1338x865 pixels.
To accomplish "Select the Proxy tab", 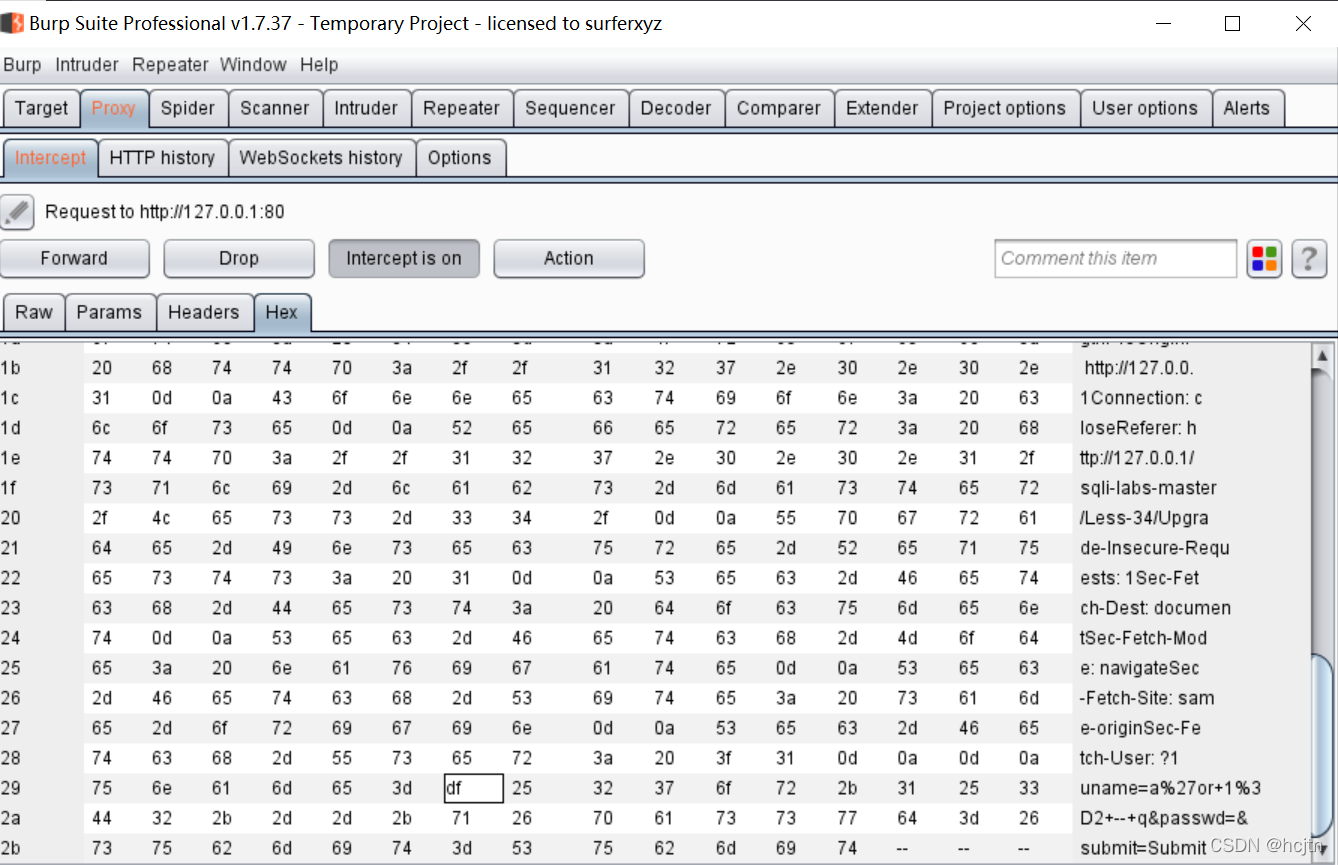I will tap(114, 108).
